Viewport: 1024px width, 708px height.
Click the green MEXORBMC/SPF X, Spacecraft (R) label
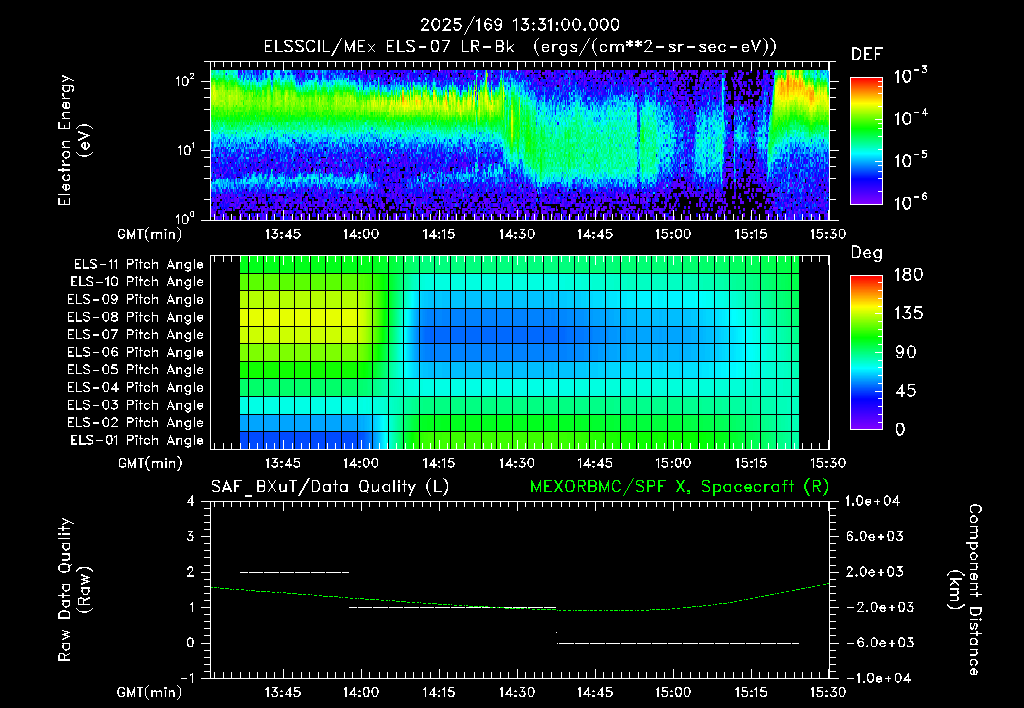[x=679, y=487]
